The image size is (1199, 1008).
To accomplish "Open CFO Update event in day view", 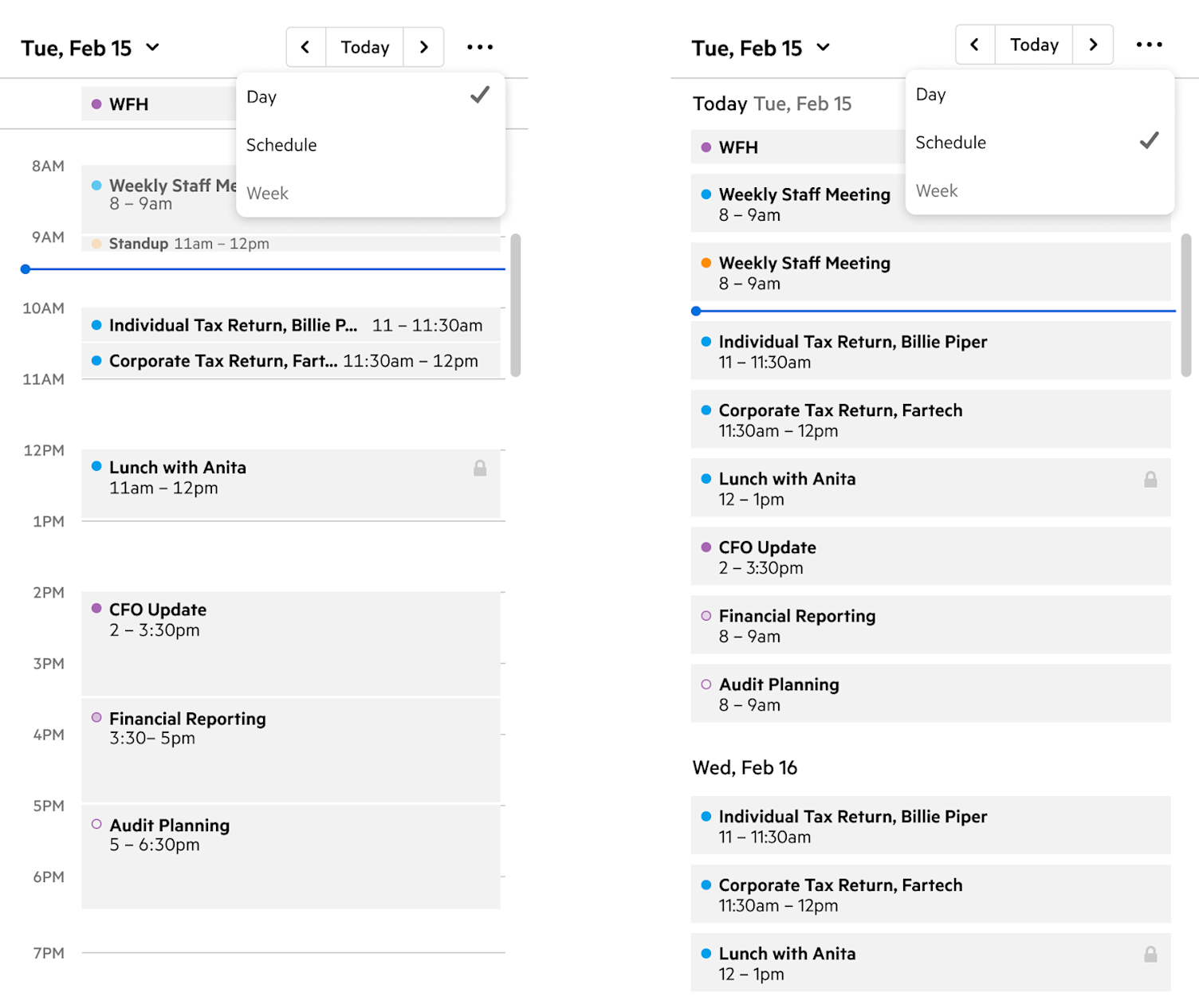I will (291, 643).
